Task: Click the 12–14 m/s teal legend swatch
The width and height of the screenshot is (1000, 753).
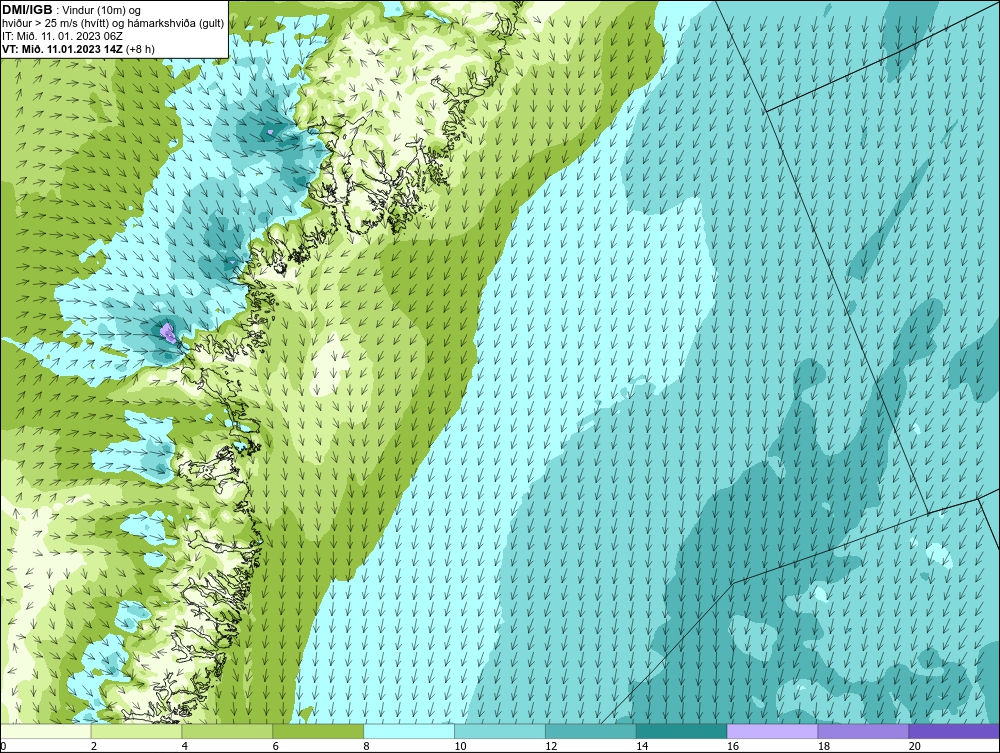Action: click(591, 731)
